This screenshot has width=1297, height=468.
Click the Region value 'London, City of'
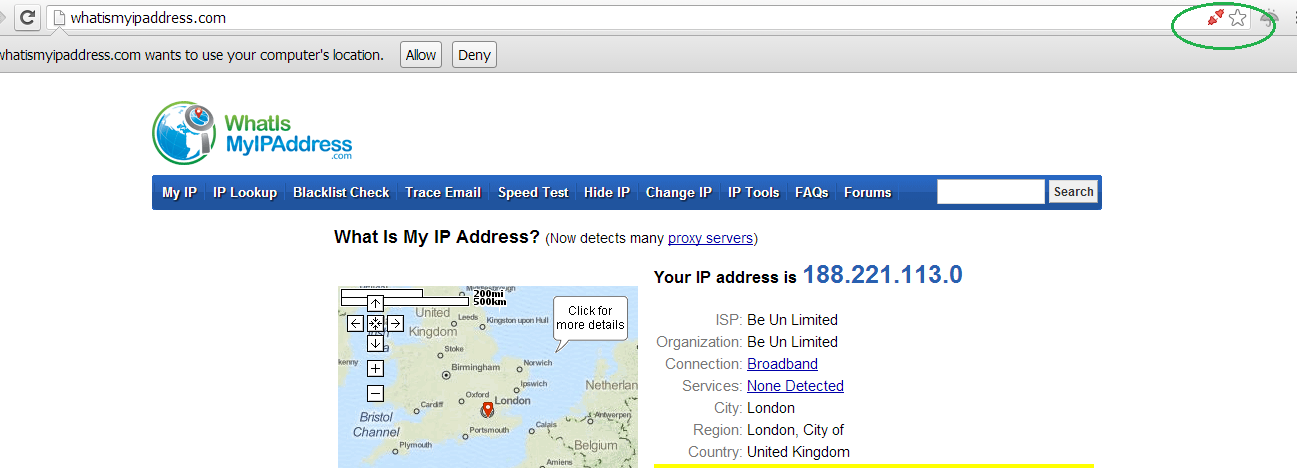795,430
